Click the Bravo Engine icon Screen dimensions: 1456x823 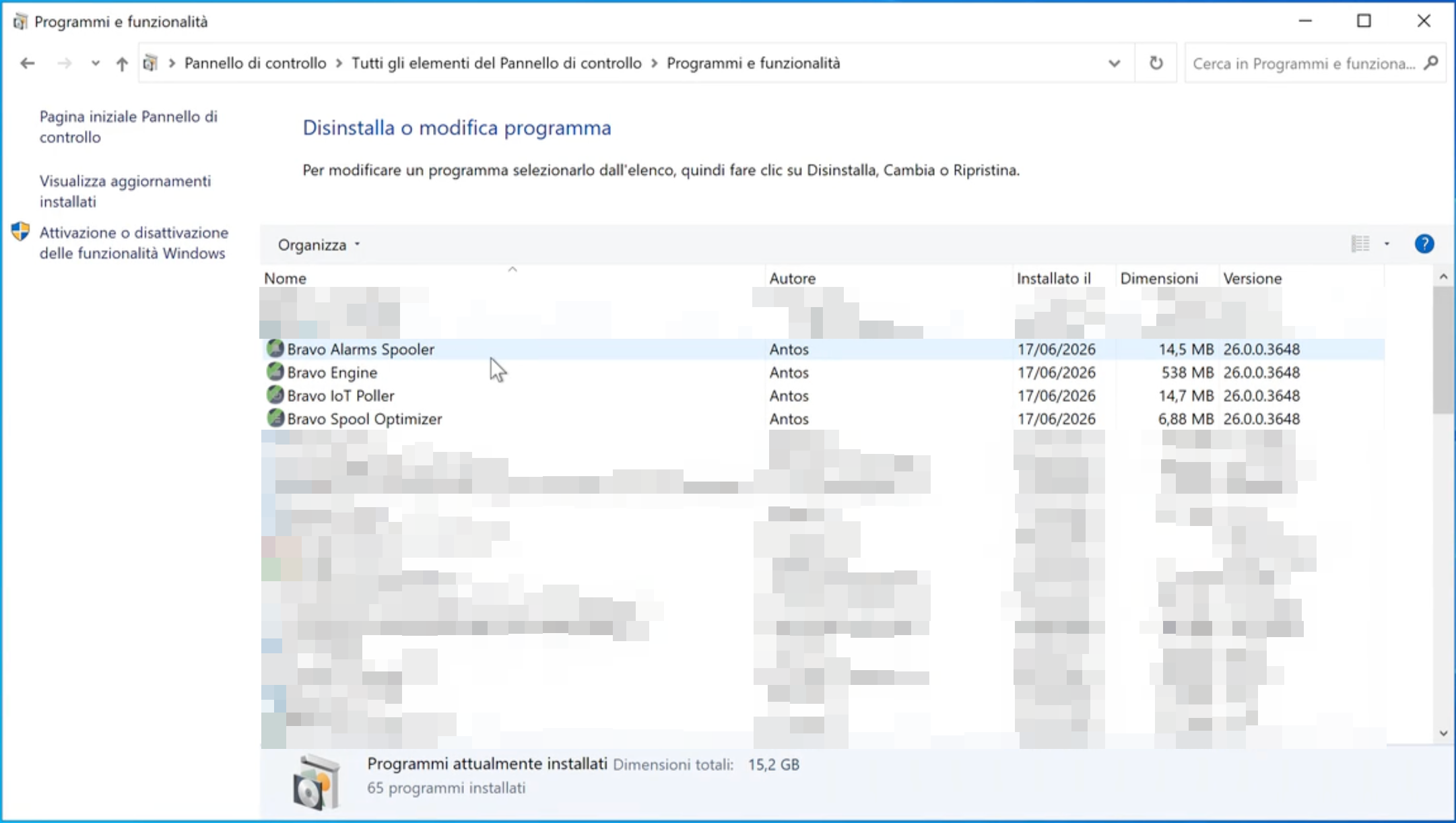[275, 372]
